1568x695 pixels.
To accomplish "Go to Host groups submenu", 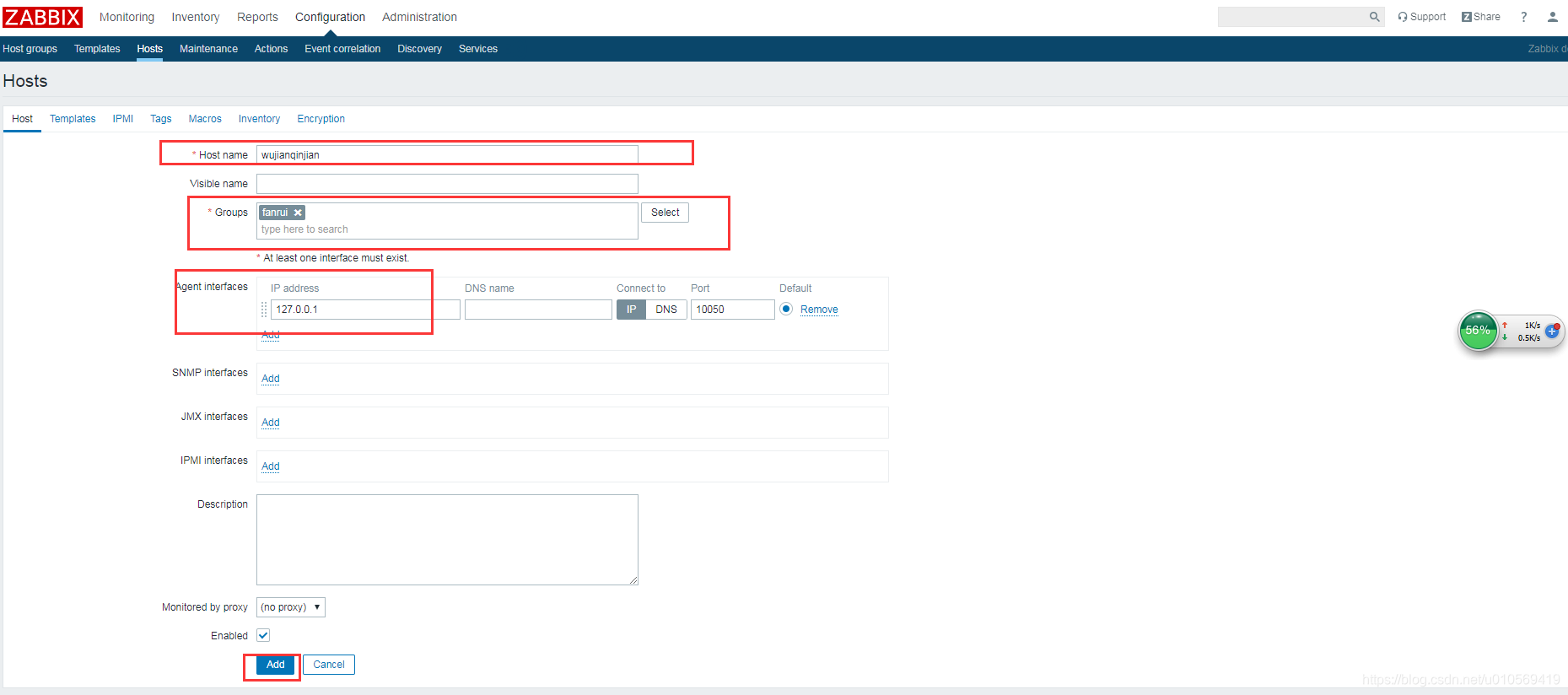I will (30, 49).
